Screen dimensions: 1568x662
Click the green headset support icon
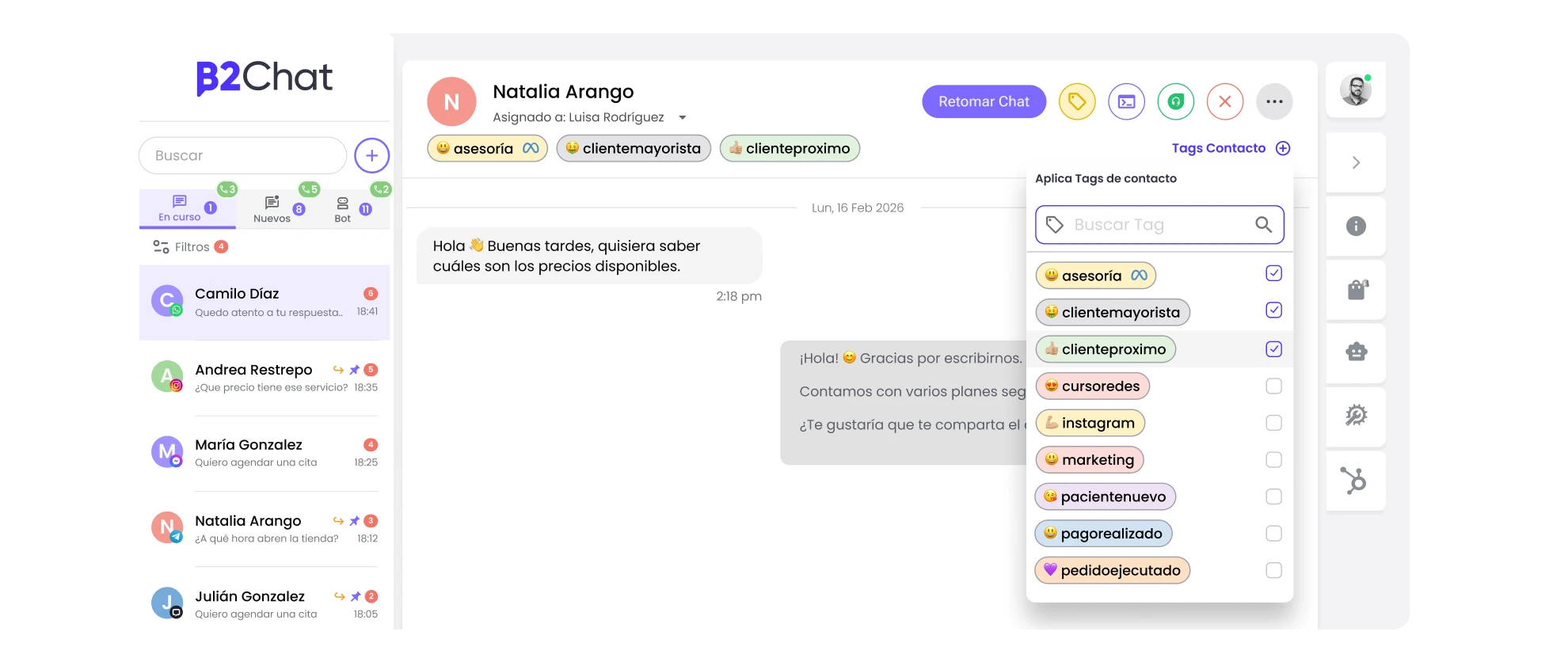tap(1176, 101)
